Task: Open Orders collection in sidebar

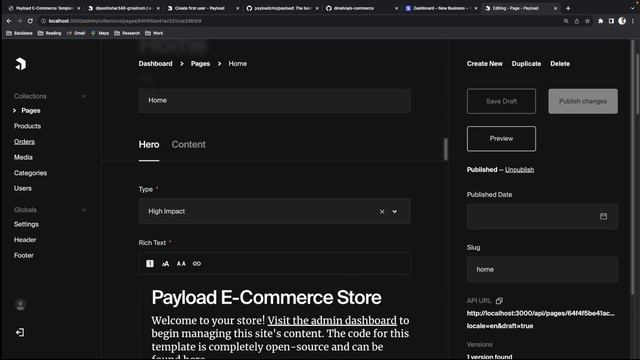Action: (24, 142)
